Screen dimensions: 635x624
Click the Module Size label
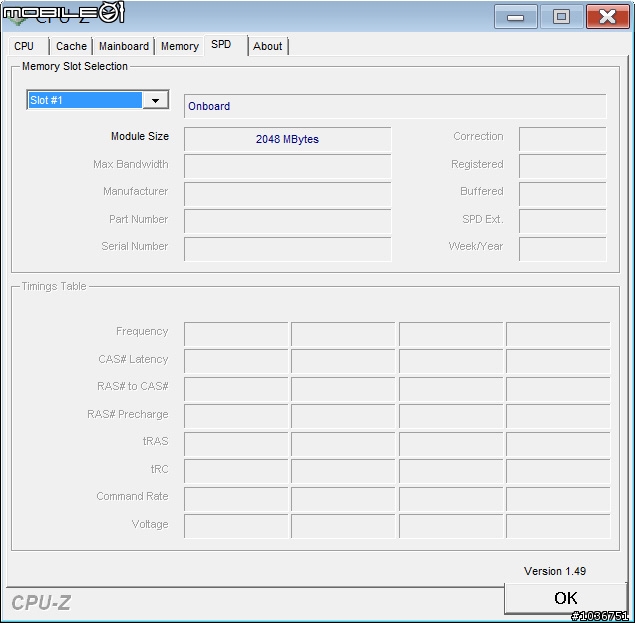coord(140,136)
